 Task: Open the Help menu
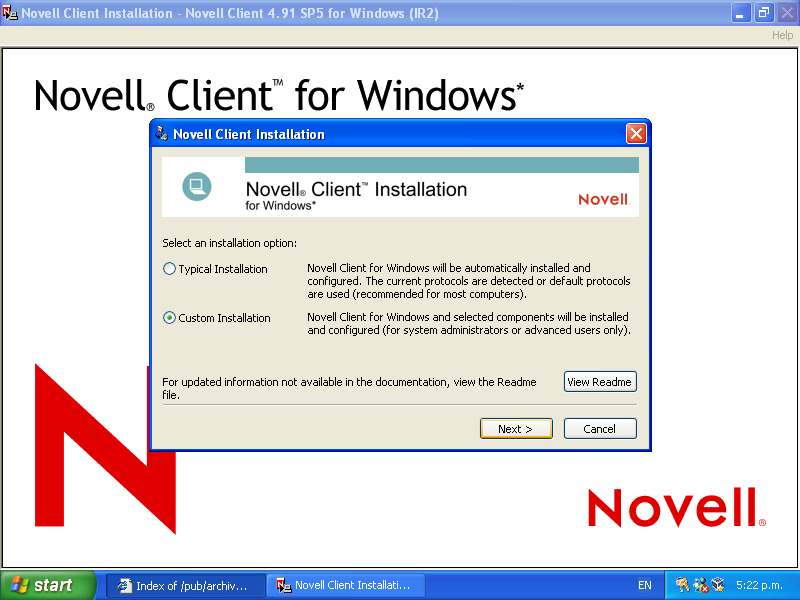(x=782, y=35)
